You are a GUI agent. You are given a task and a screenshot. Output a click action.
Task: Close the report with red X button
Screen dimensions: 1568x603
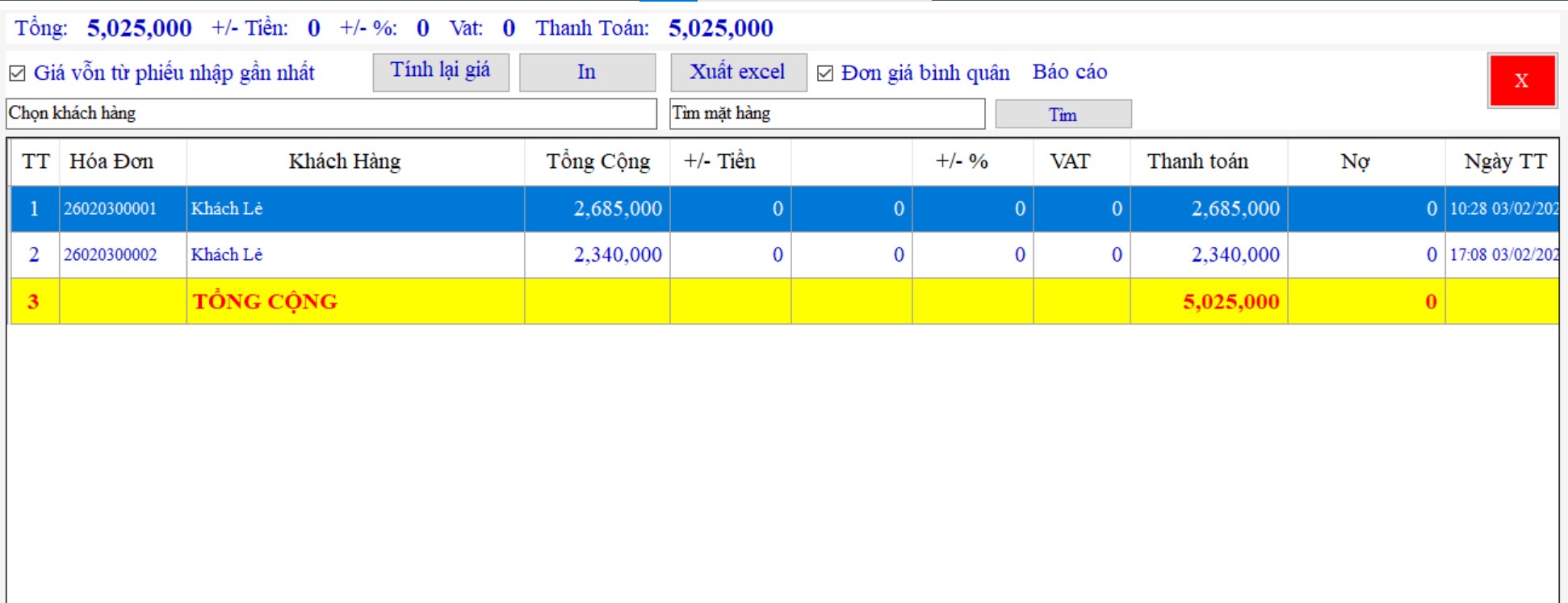point(1522,81)
